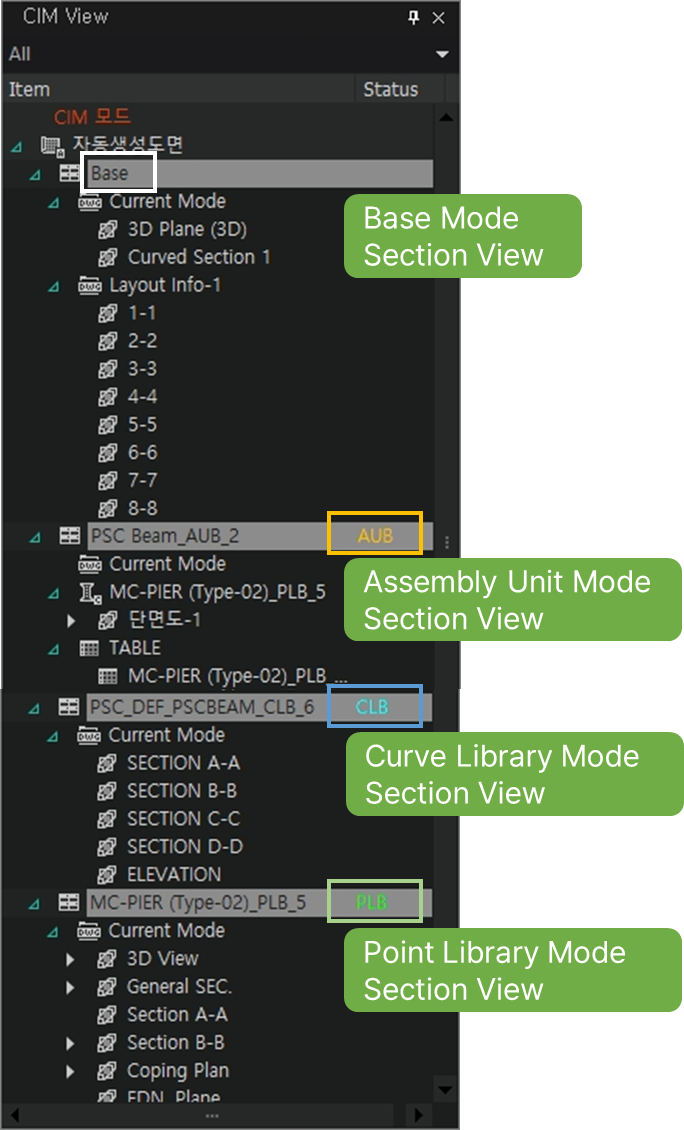The image size is (684, 1130).
Task: Click the MC-PIER (Type-02)_PLB_5 header table icon
Action: click(69, 902)
